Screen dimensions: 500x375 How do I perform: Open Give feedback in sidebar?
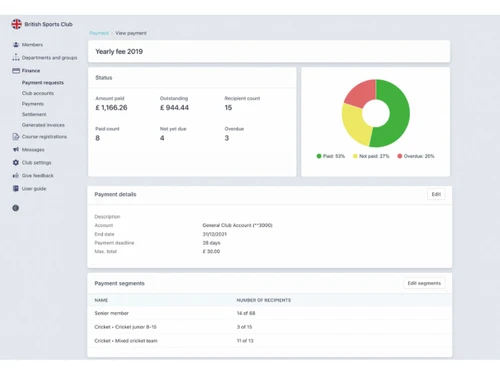(x=38, y=176)
